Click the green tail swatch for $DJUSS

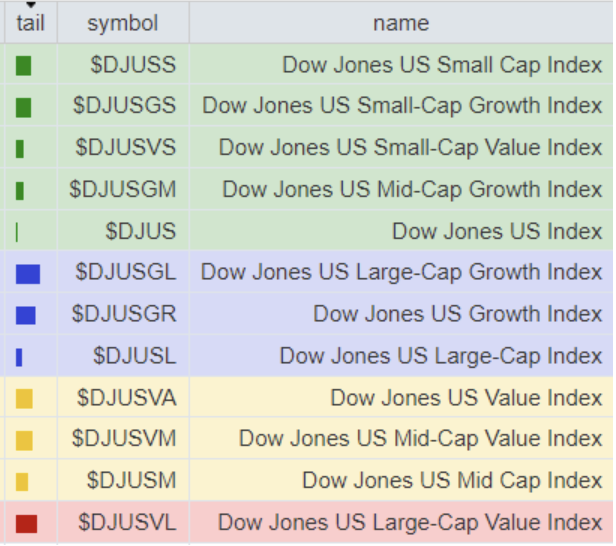(24, 66)
